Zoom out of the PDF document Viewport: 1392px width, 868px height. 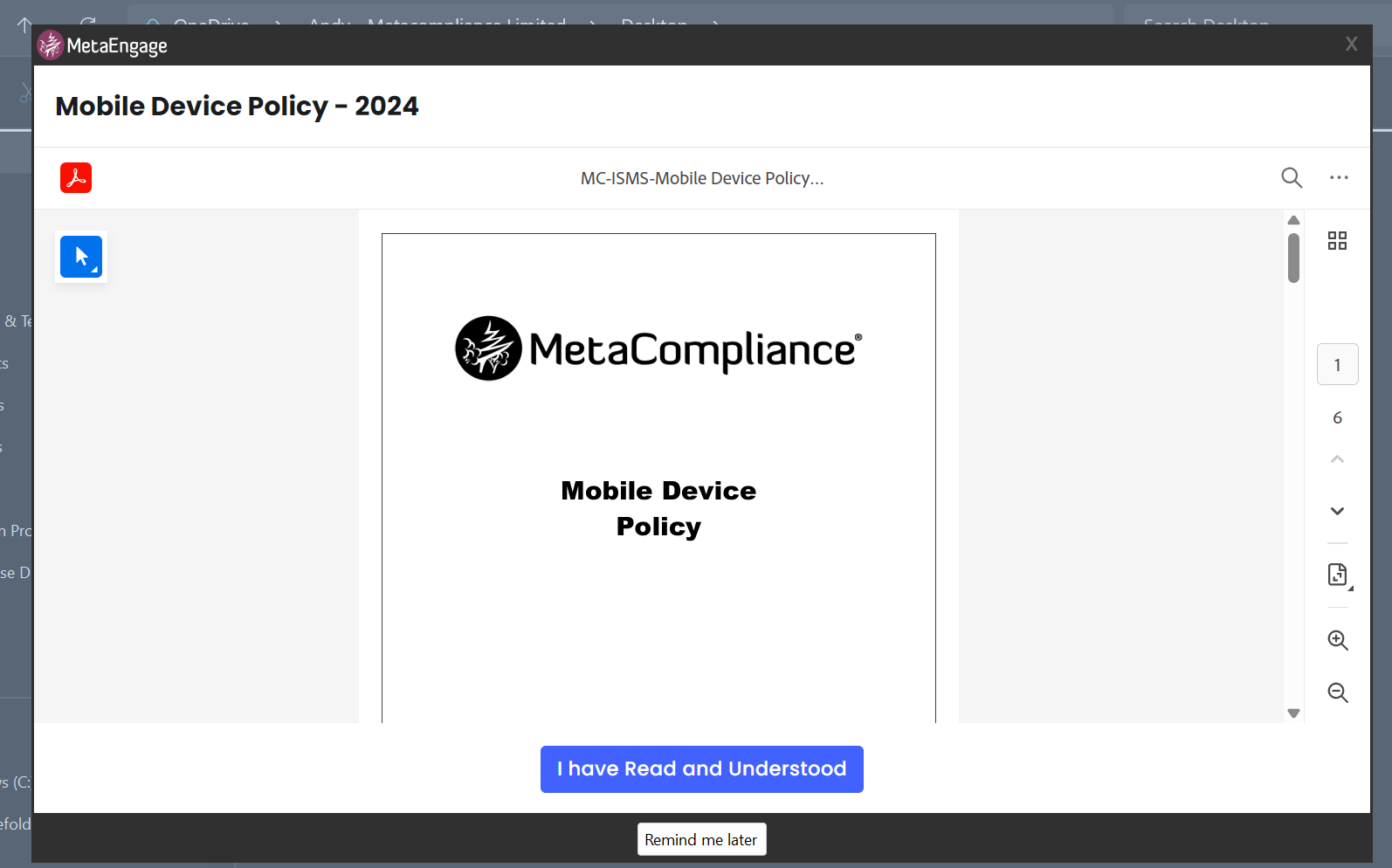coord(1338,692)
